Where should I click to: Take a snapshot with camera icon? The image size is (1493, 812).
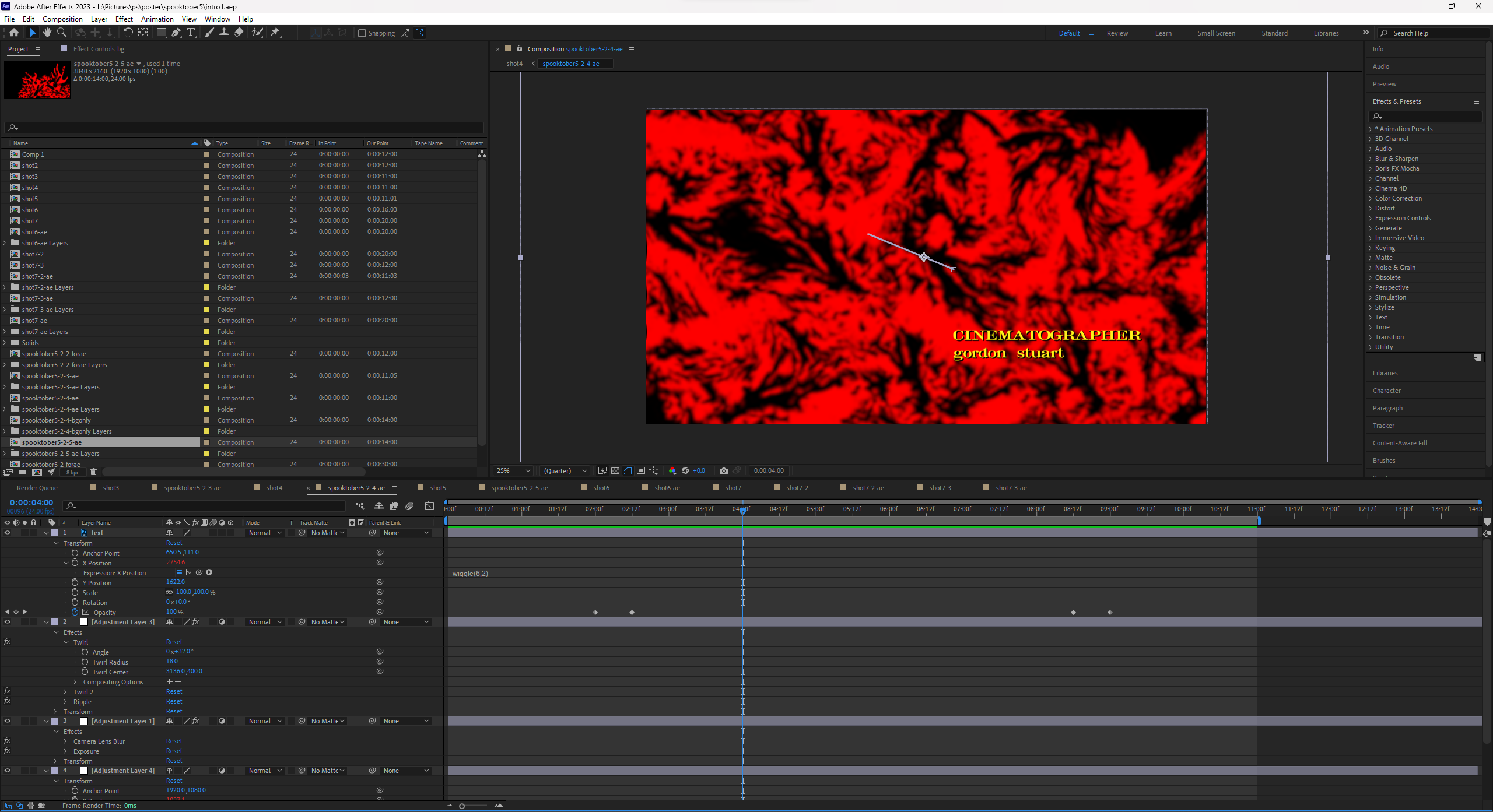coord(724,471)
